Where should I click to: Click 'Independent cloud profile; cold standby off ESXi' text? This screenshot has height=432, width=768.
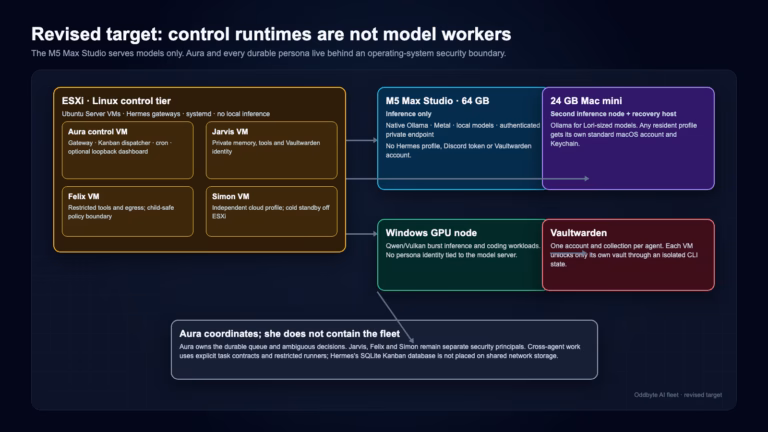point(270,212)
